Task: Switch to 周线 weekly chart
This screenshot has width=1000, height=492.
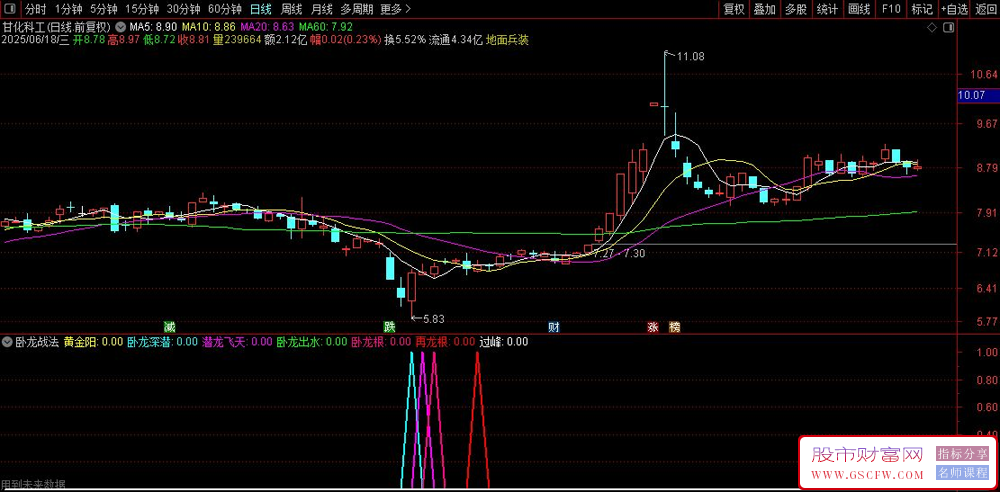Action: 291,9
